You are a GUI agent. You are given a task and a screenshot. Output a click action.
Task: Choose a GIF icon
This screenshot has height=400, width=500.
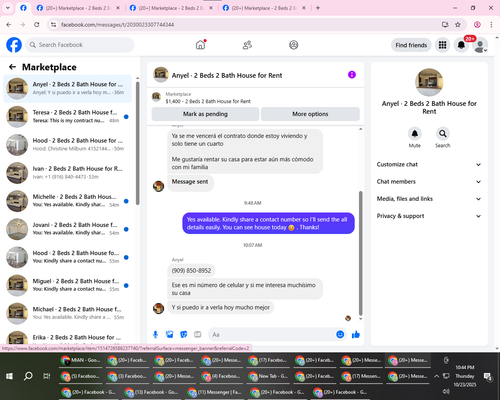[198, 334]
